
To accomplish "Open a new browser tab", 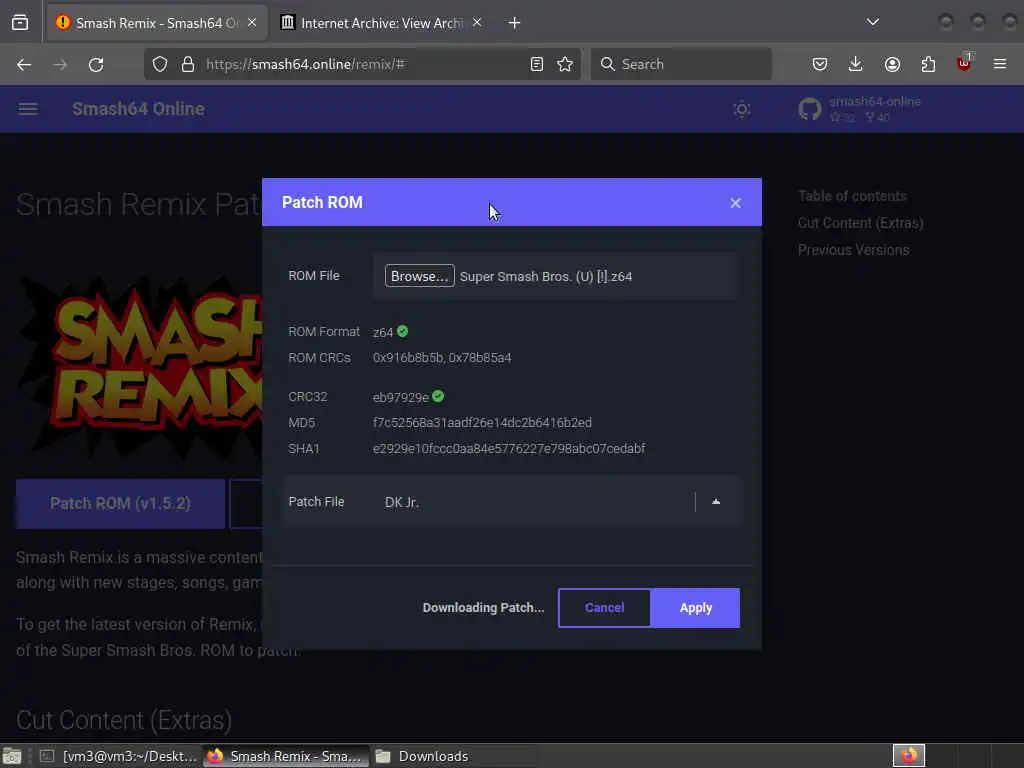I will pyautogui.click(x=515, y=23).
